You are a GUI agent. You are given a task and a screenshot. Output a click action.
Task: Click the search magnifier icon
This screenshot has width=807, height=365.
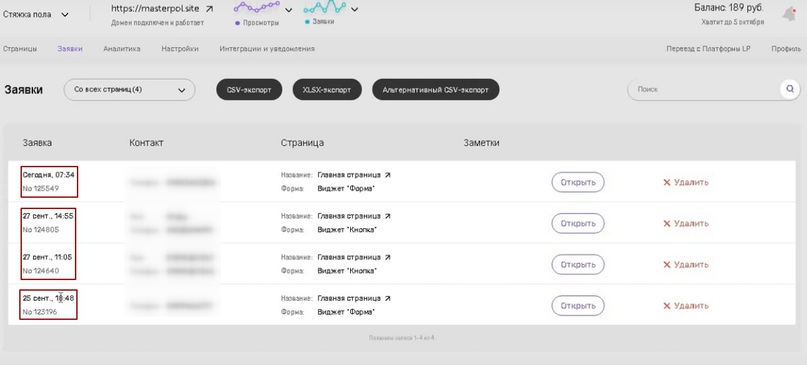coord(790,89)
